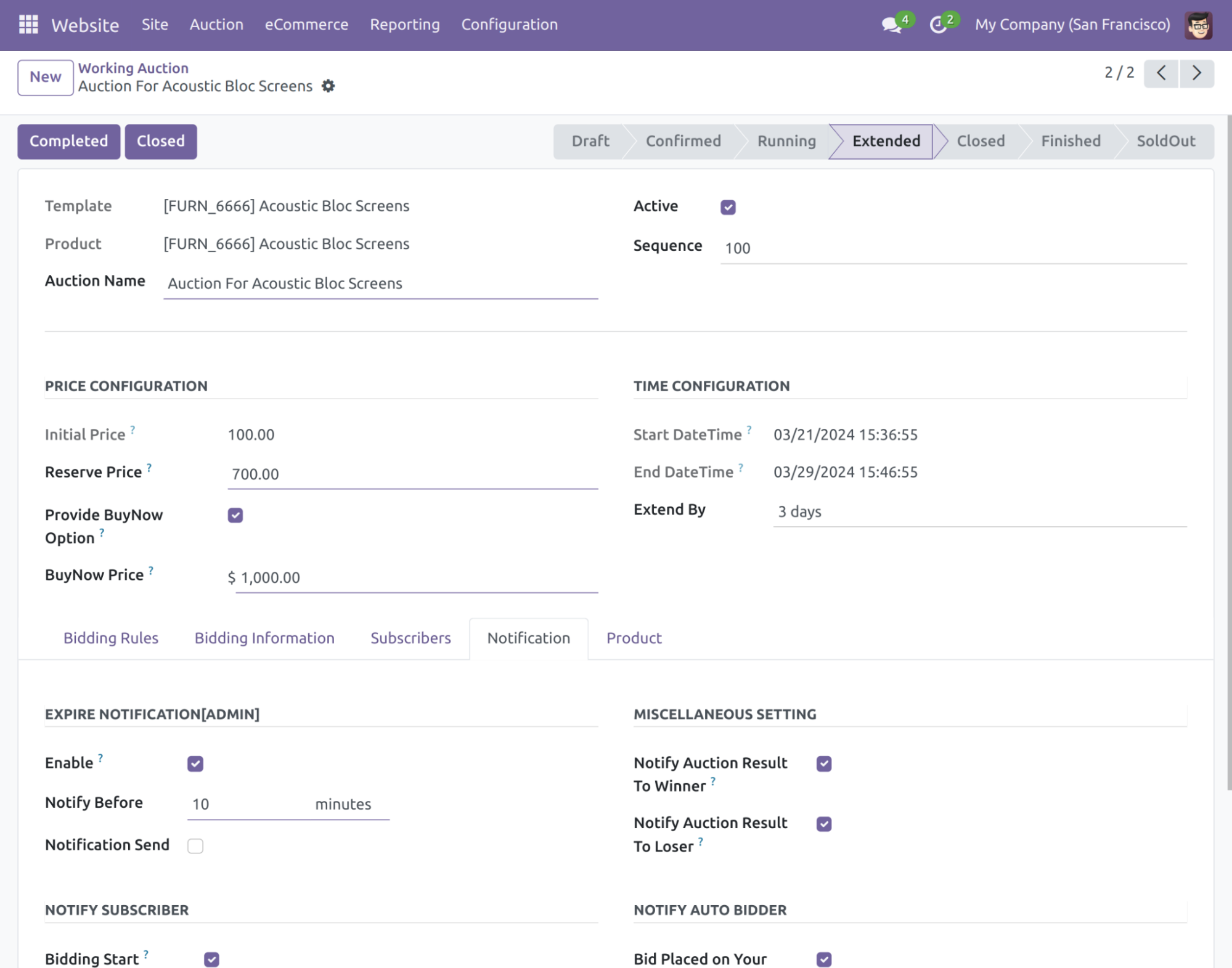Screen dimensions: 1232x968
Task: Open the Reporting menu
Action: (405, 25)
